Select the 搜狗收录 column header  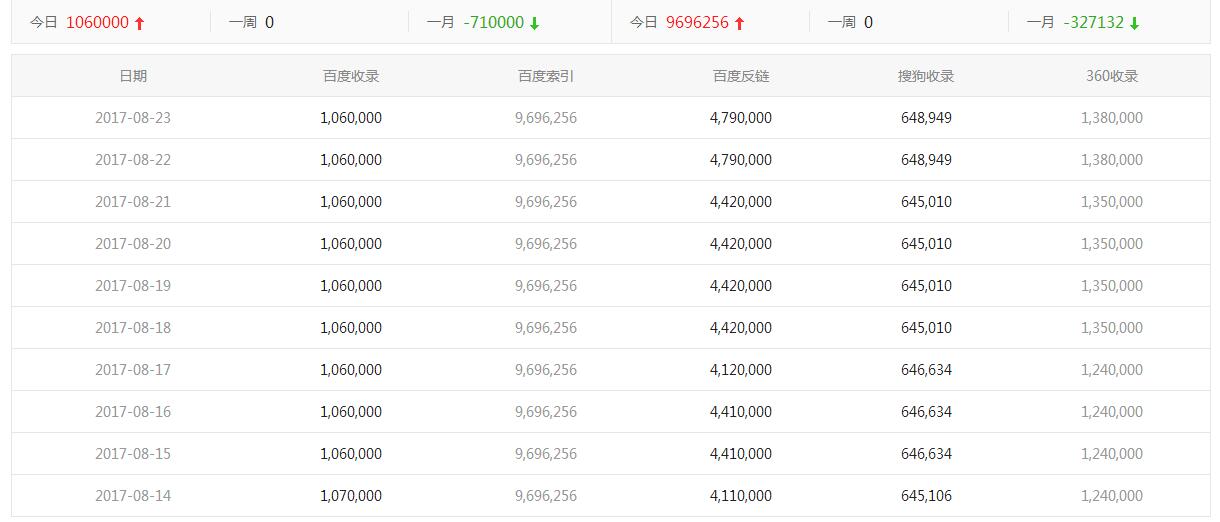coord(926,76)
